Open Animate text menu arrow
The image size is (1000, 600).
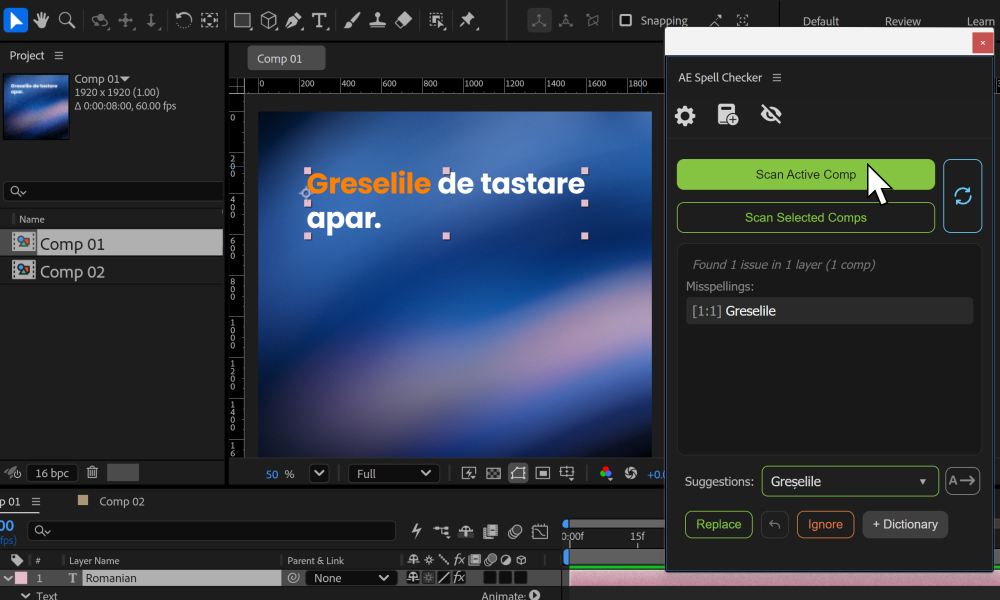pyautogui.click(x=534, y=595)
